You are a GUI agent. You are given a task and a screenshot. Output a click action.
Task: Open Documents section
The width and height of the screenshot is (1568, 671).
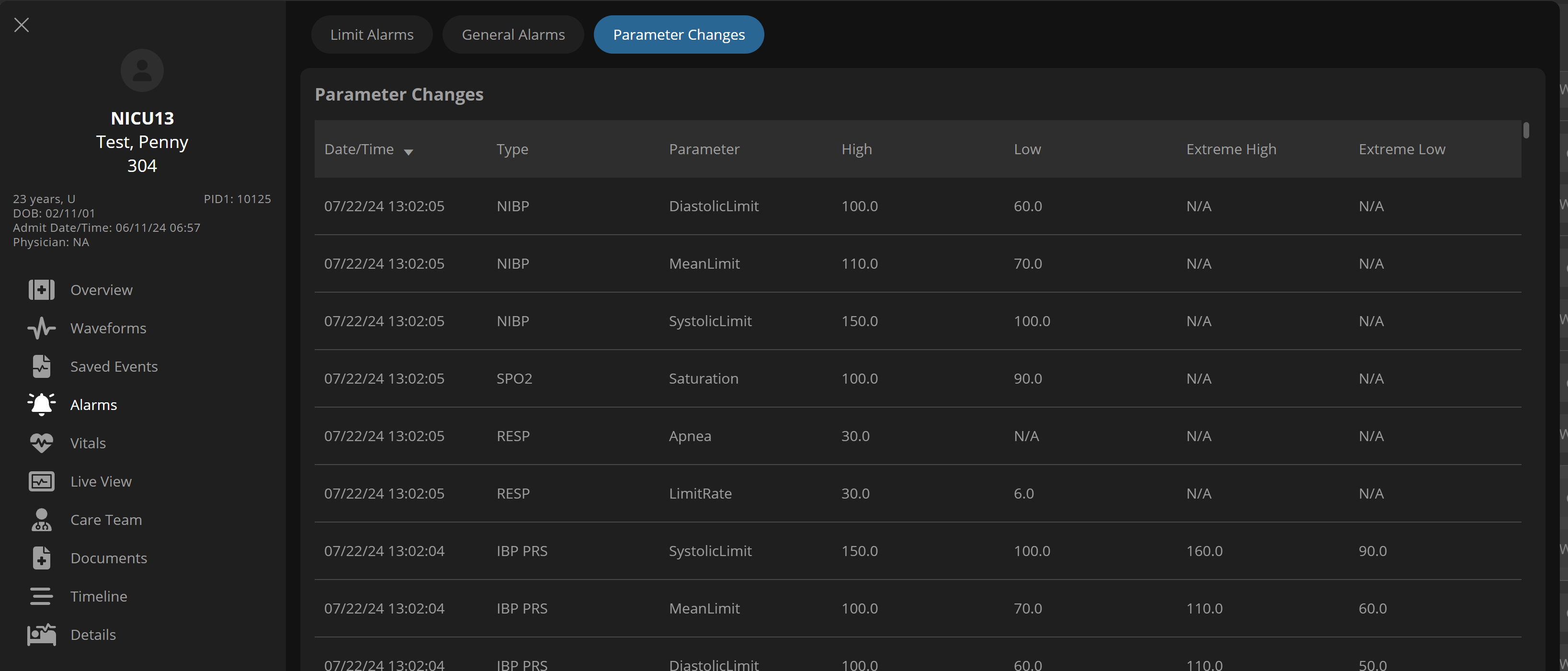(109, 558)
